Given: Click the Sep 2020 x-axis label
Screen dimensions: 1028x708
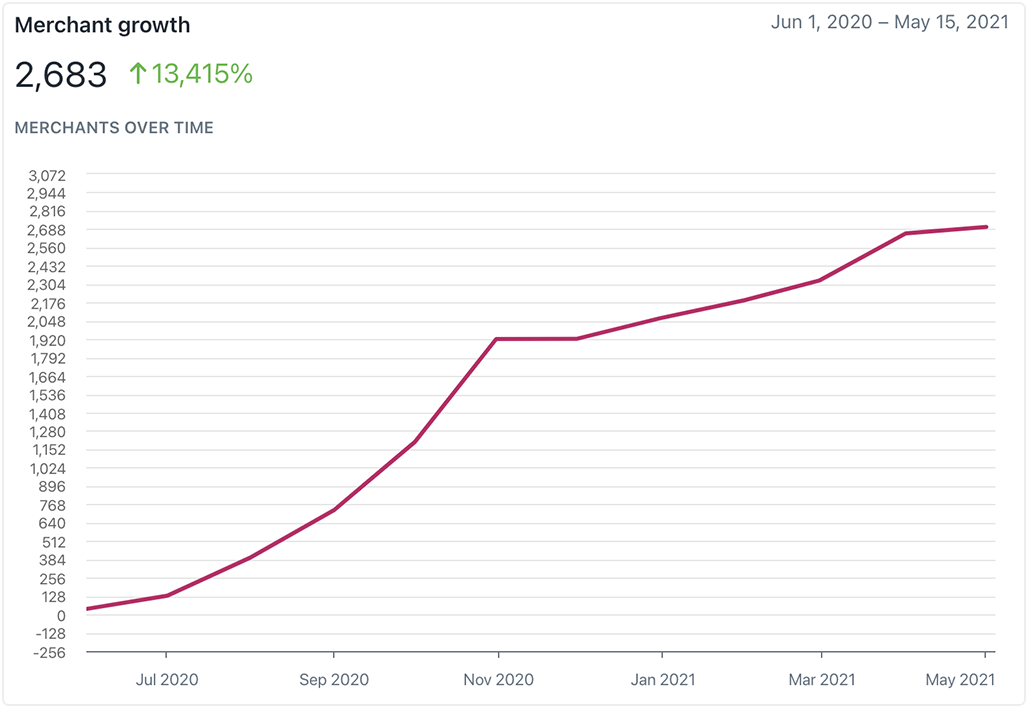Looking at the screenshot, I should [333, 680].
